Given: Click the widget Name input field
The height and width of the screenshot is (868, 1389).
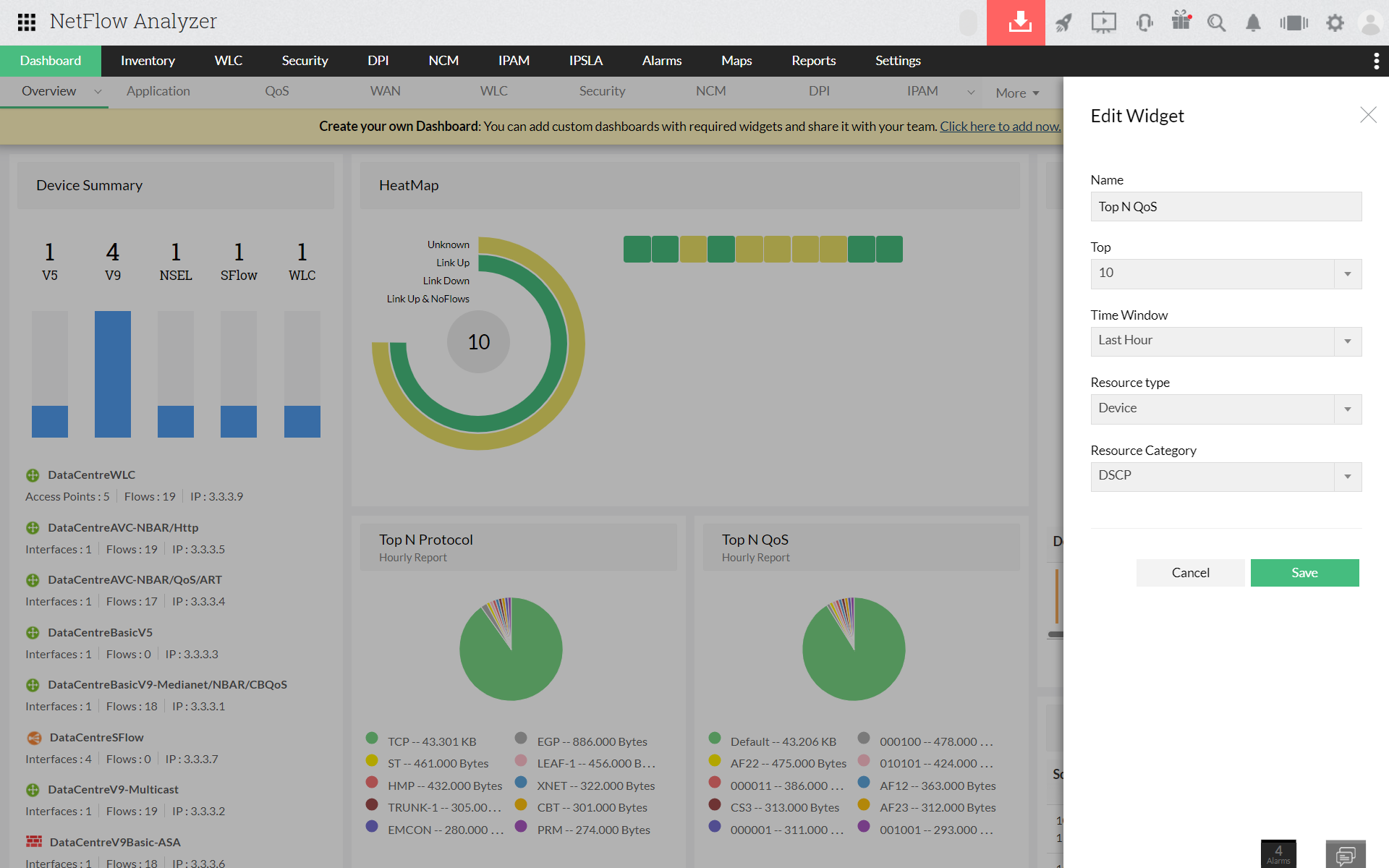Looking at the screenshot, I should pyautogui.click(x=1226, y=206).
